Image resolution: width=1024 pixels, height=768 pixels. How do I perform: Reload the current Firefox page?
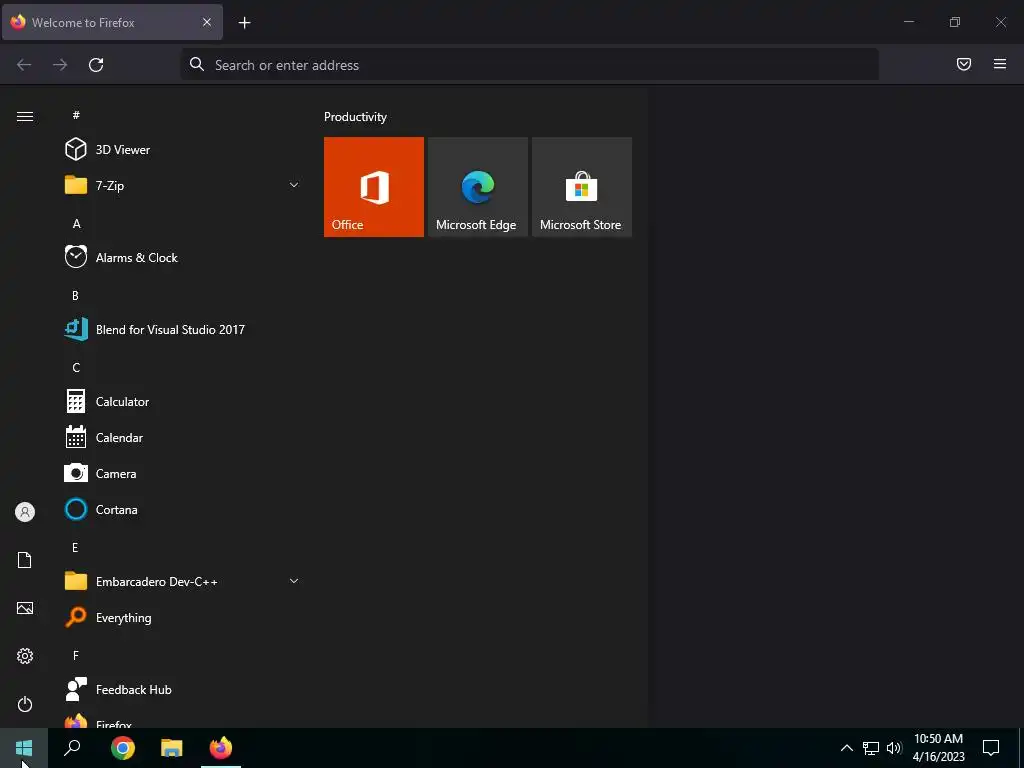coord(96,65)
